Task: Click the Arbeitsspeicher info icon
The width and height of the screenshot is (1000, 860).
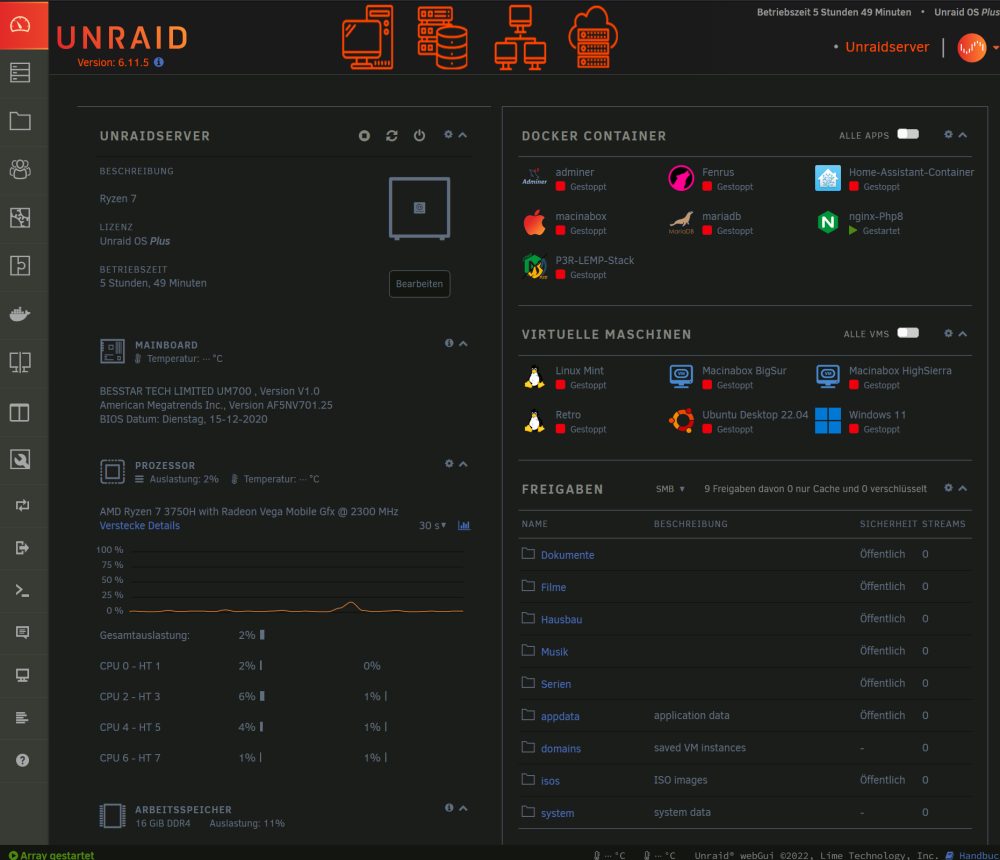Action: 449,808
